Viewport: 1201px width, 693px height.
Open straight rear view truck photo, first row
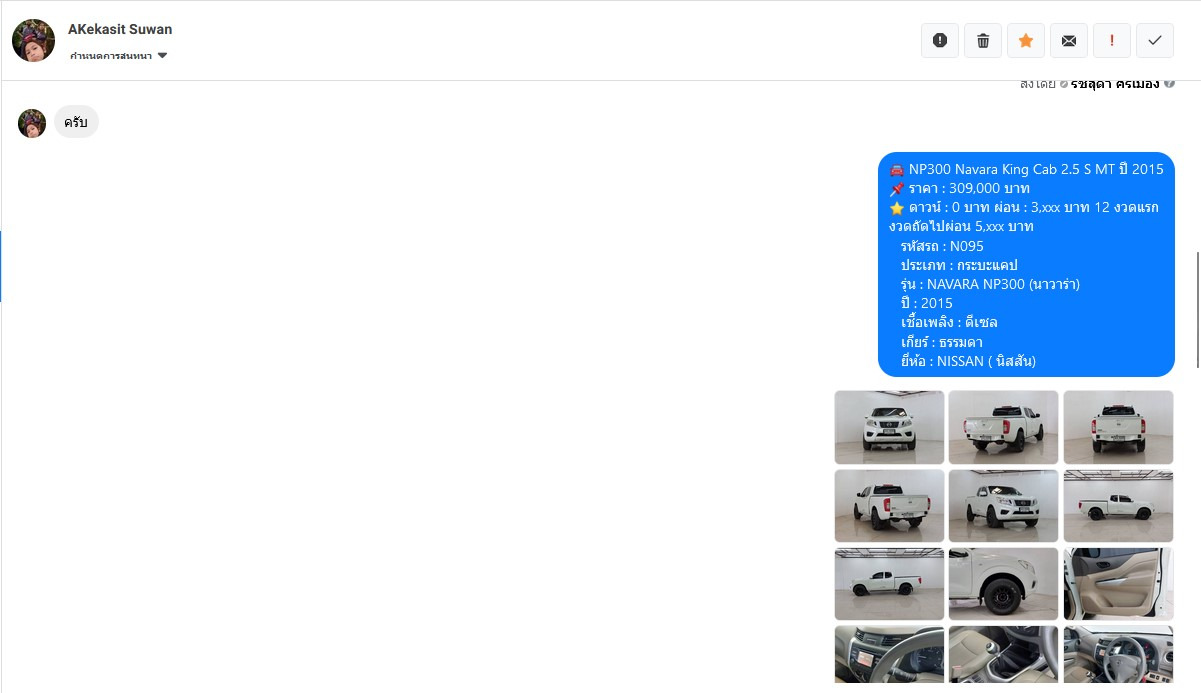(1118, 427)
